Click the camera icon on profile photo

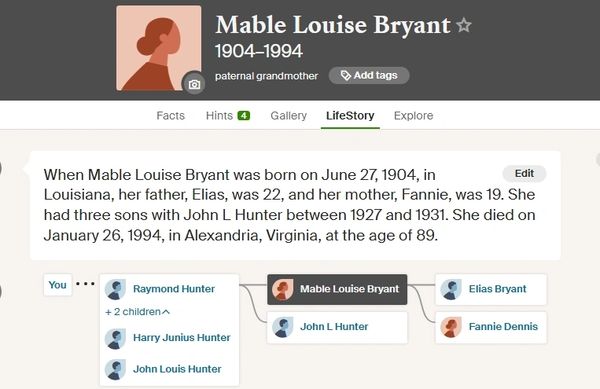(194, 84)
